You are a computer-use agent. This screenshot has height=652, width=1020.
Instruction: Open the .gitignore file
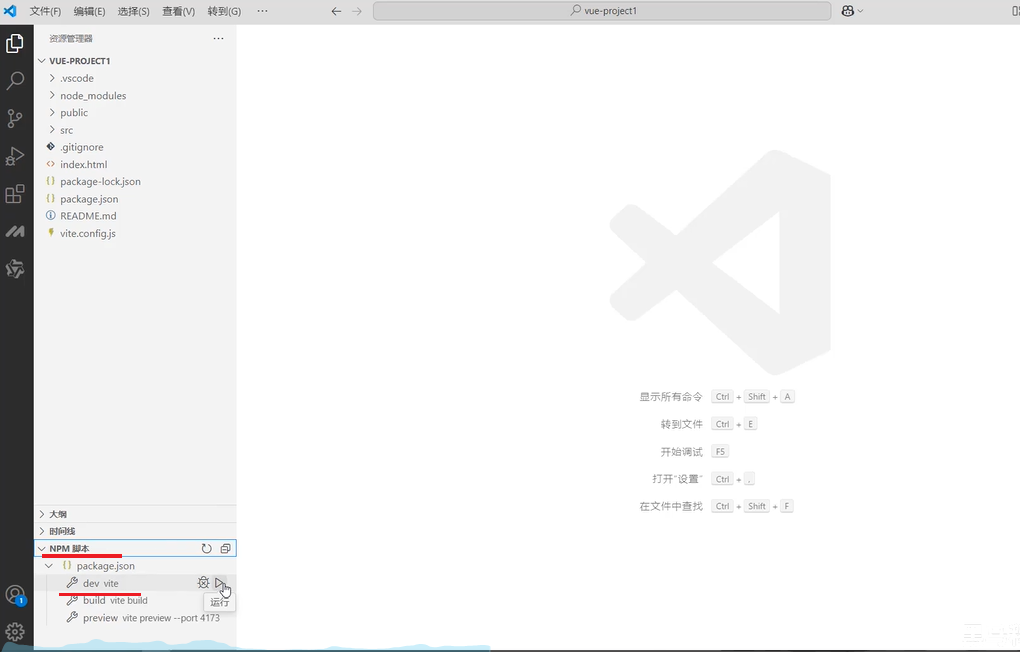[135, 147]
